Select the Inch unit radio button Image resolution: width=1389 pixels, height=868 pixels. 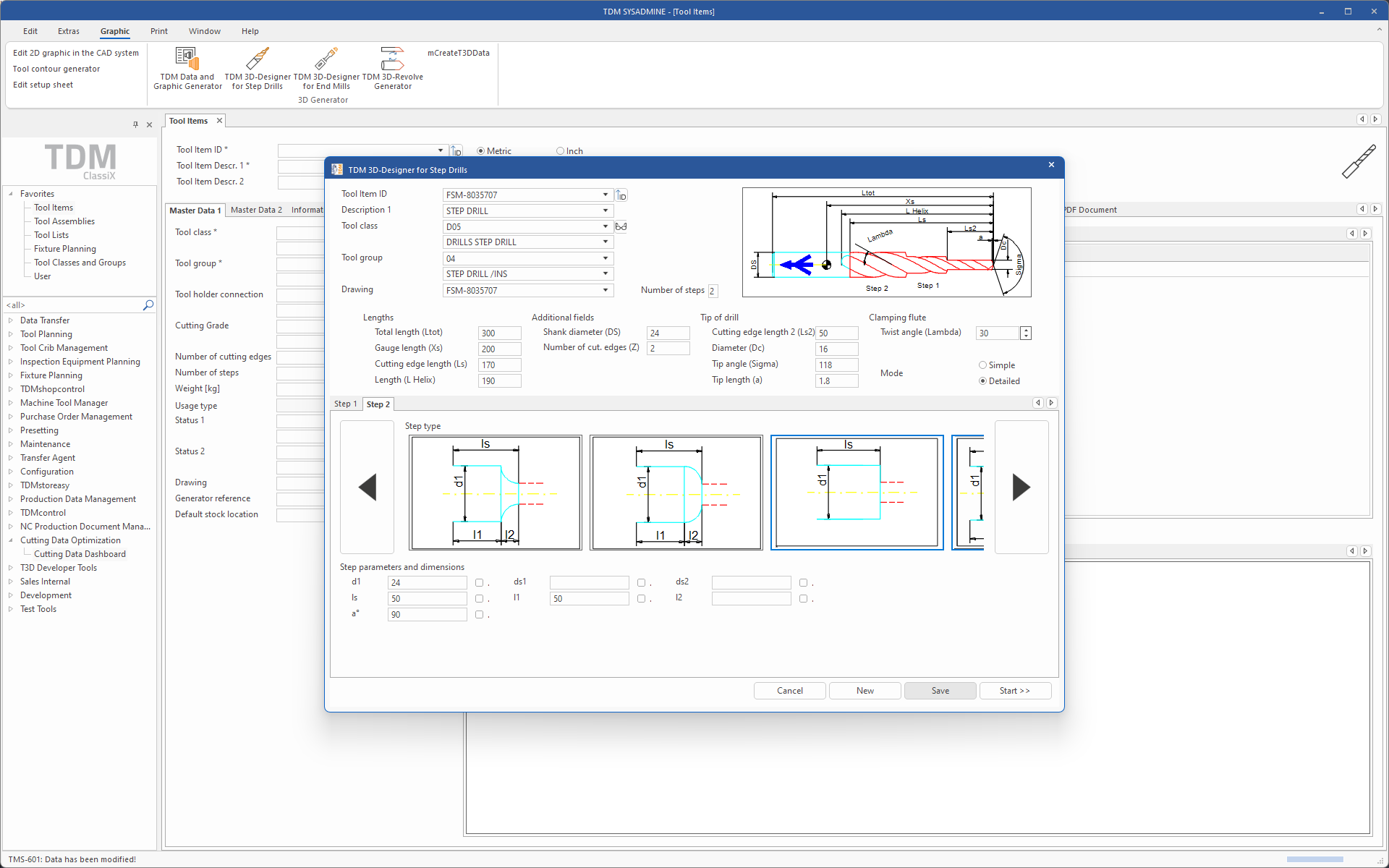click(x=560, y=151)
